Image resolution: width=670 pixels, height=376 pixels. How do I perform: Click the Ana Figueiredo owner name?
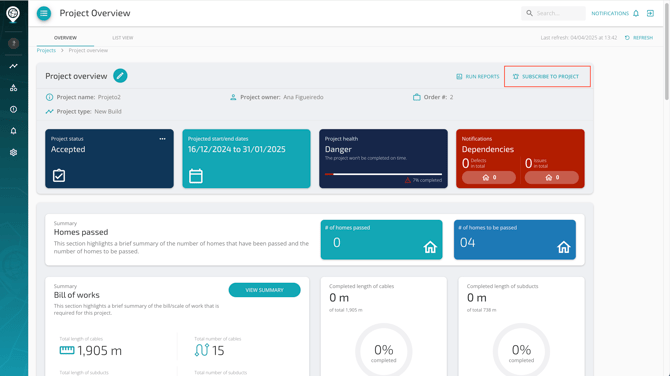tap(303, 97)
